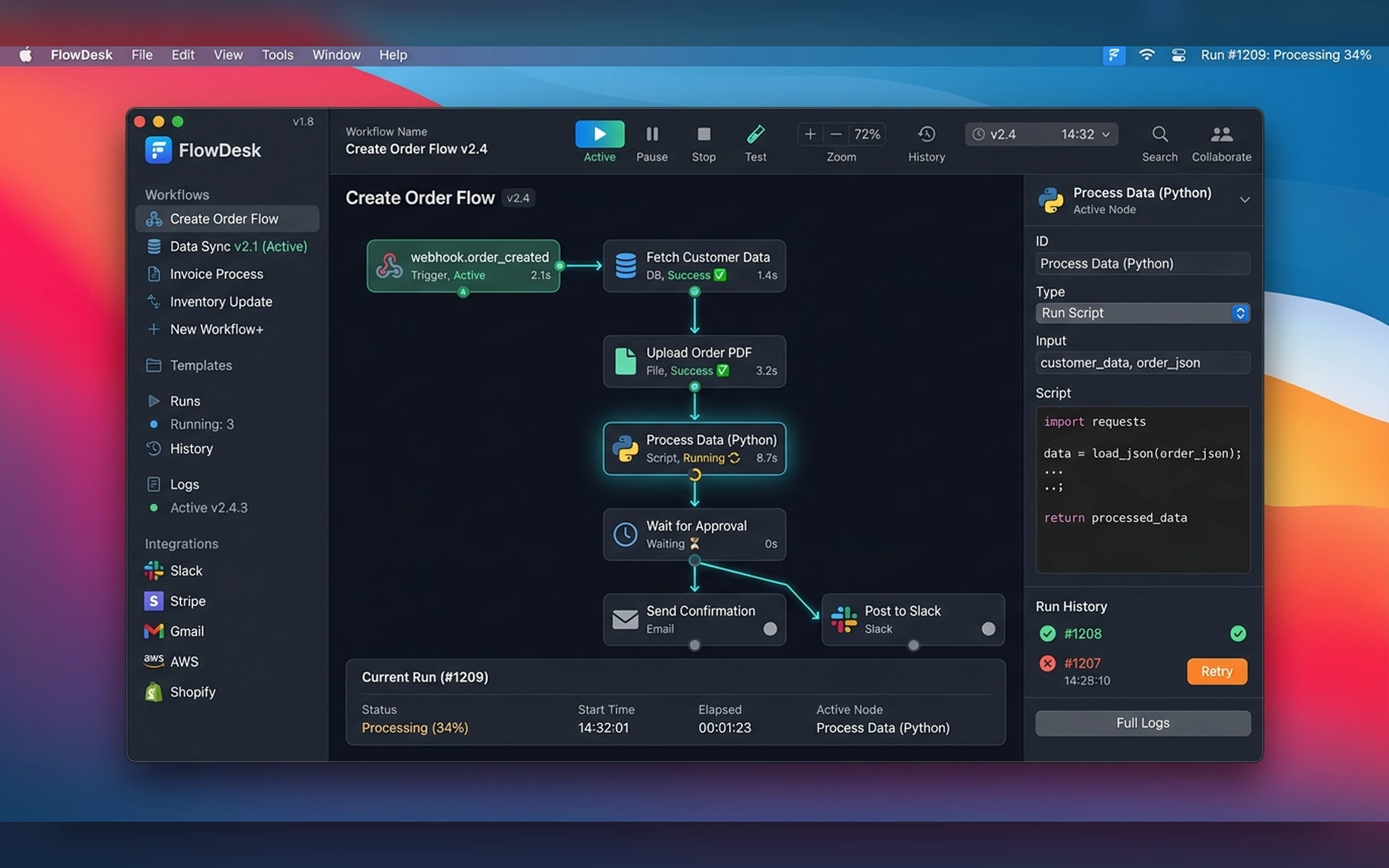Pause the running workflow
The image size is (1389, 868).
click(652, 142)
